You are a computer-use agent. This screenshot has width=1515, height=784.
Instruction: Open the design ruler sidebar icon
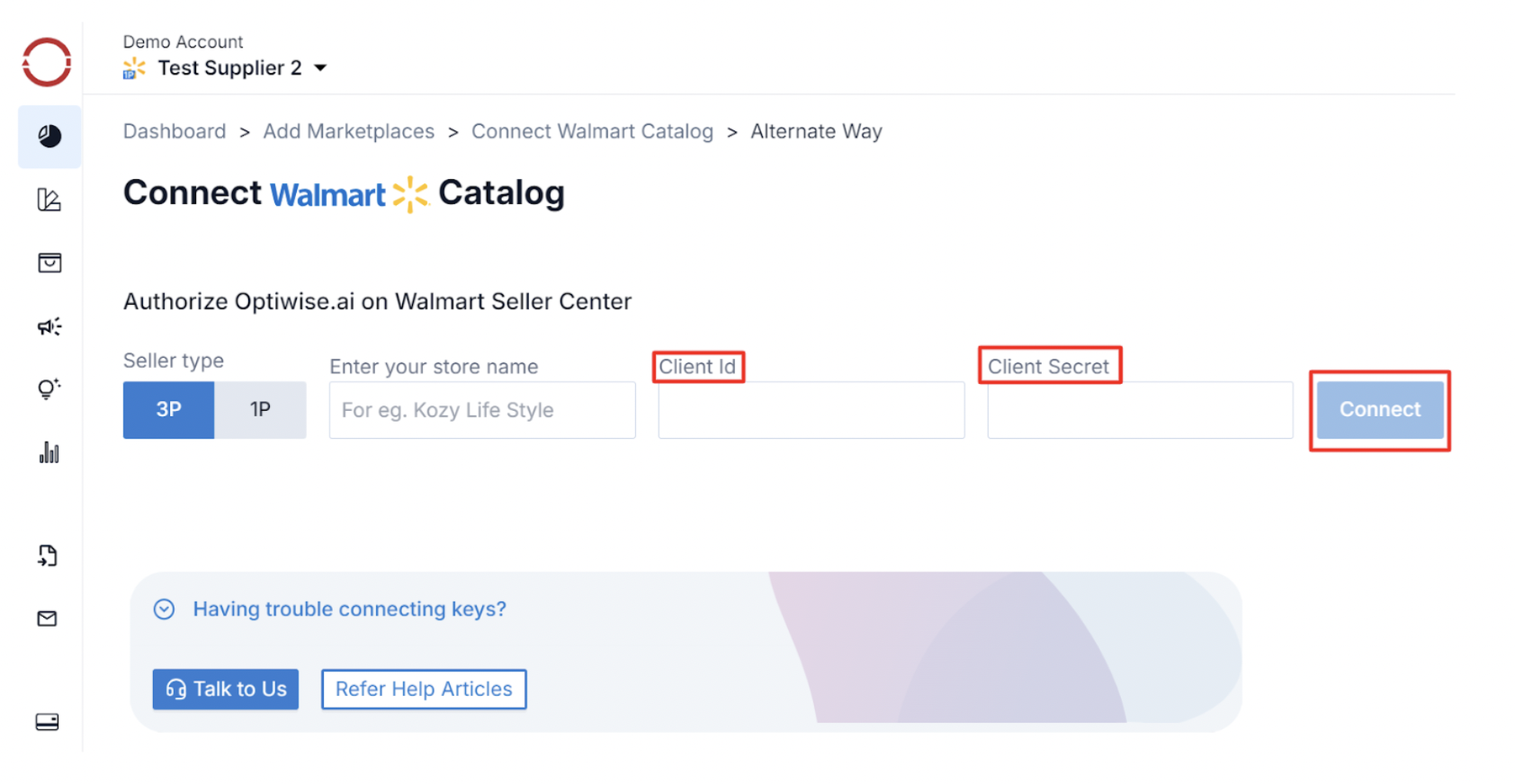(x=49, y=200)
